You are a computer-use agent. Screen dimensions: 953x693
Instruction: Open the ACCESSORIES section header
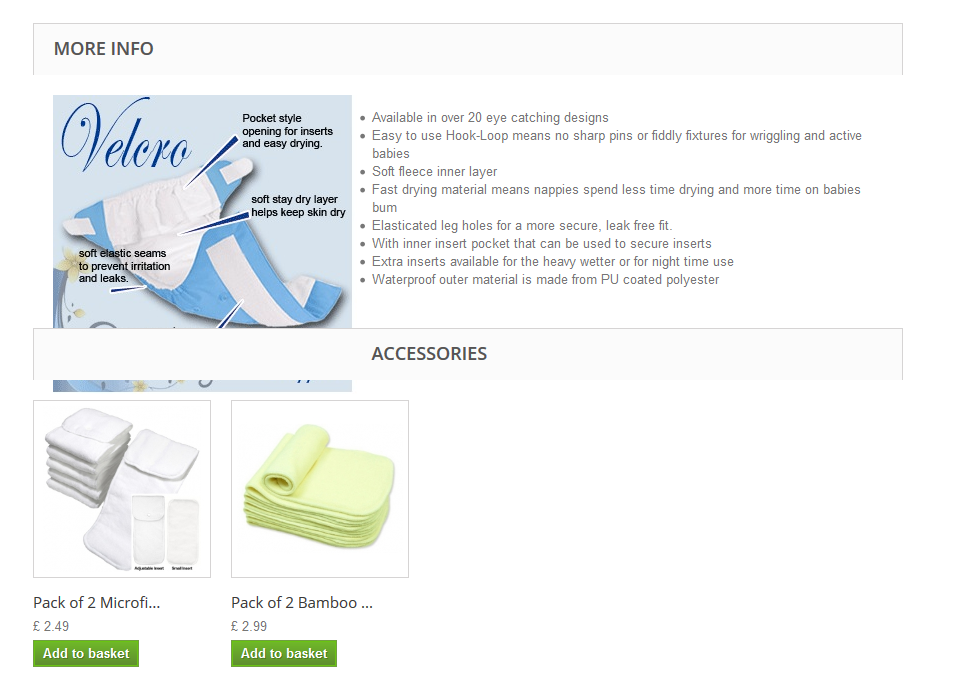click(x=468, y=354)
